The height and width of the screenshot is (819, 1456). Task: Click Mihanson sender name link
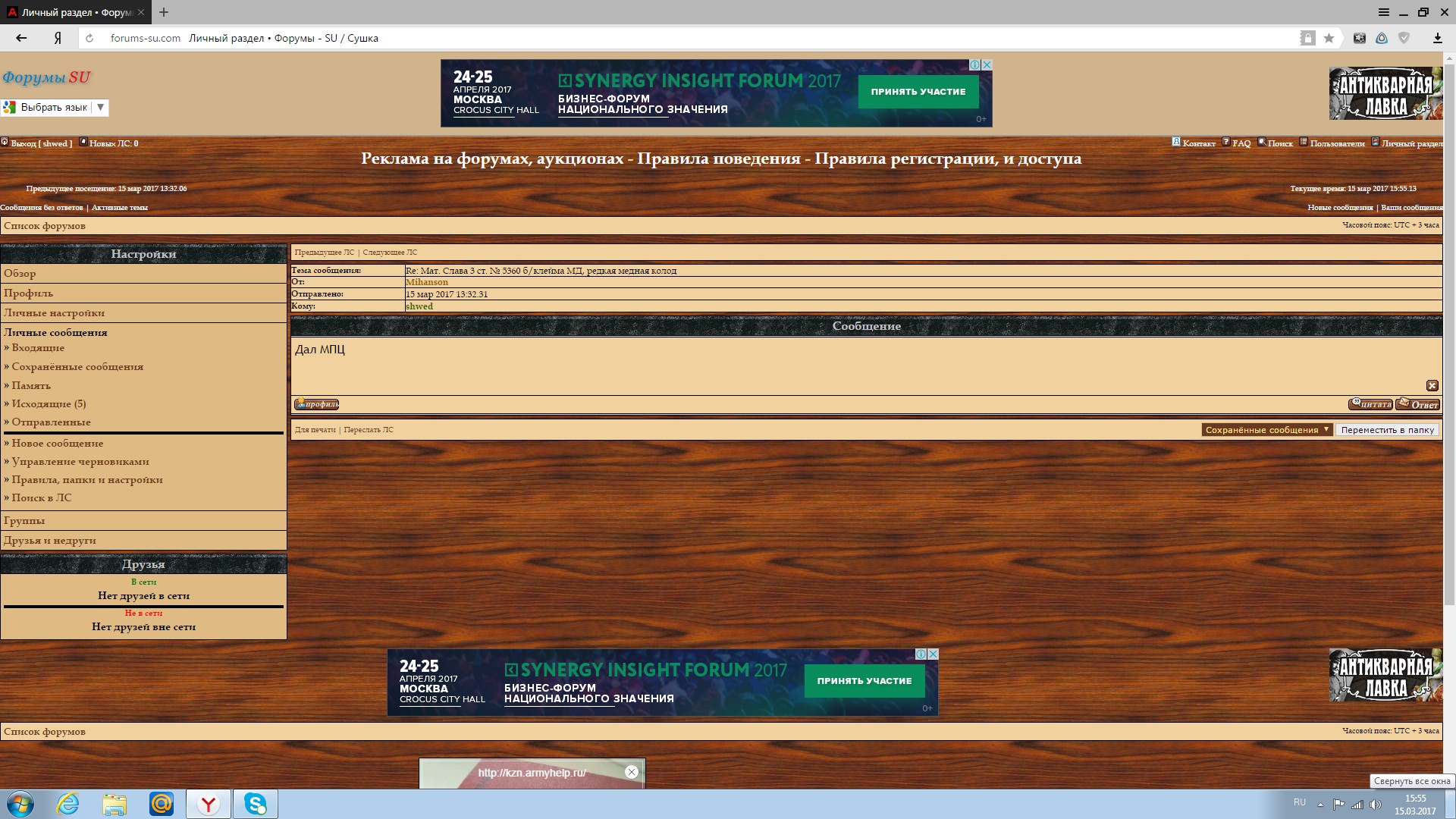point(427,282)
